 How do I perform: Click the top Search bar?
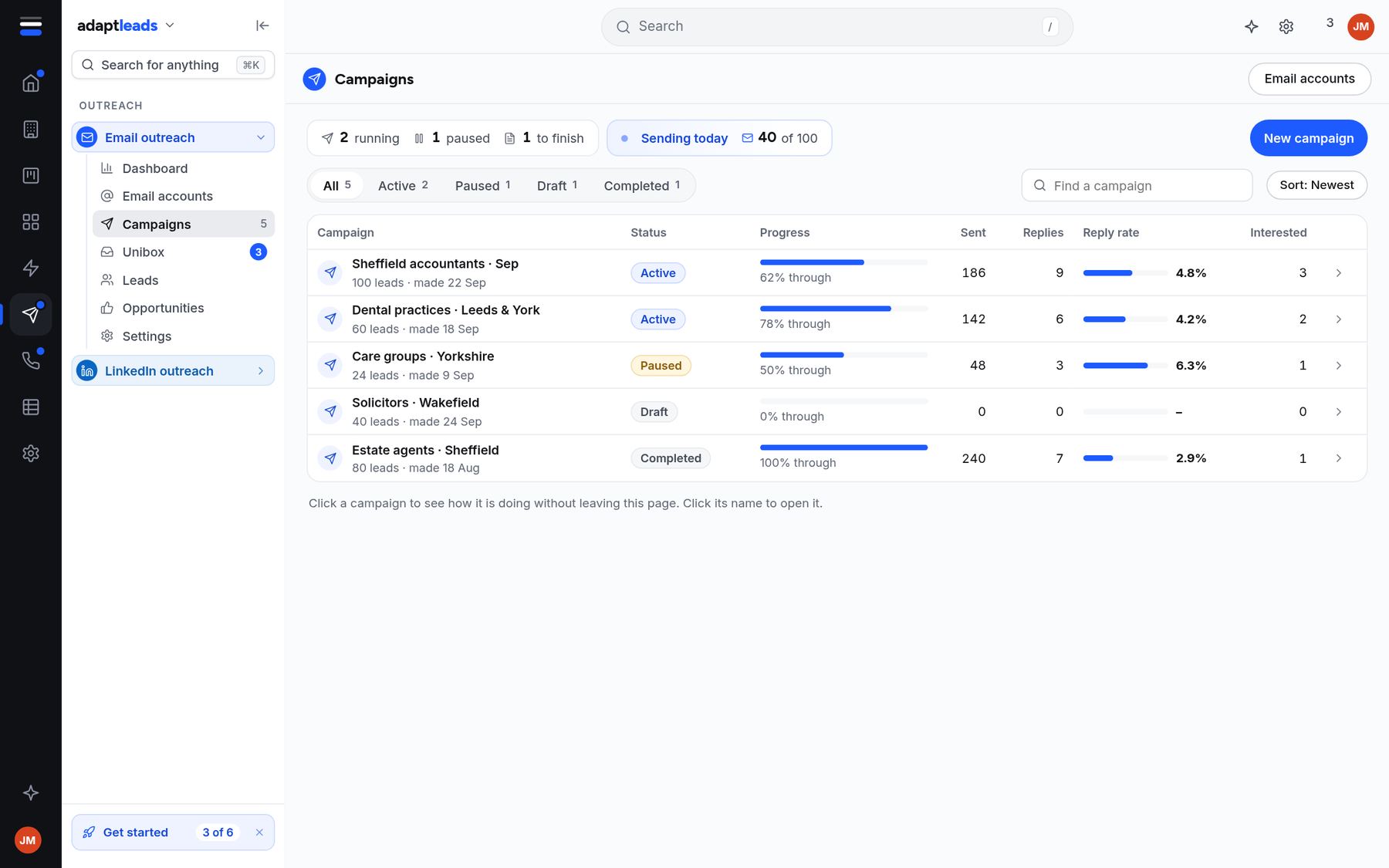tap(836, 27)
